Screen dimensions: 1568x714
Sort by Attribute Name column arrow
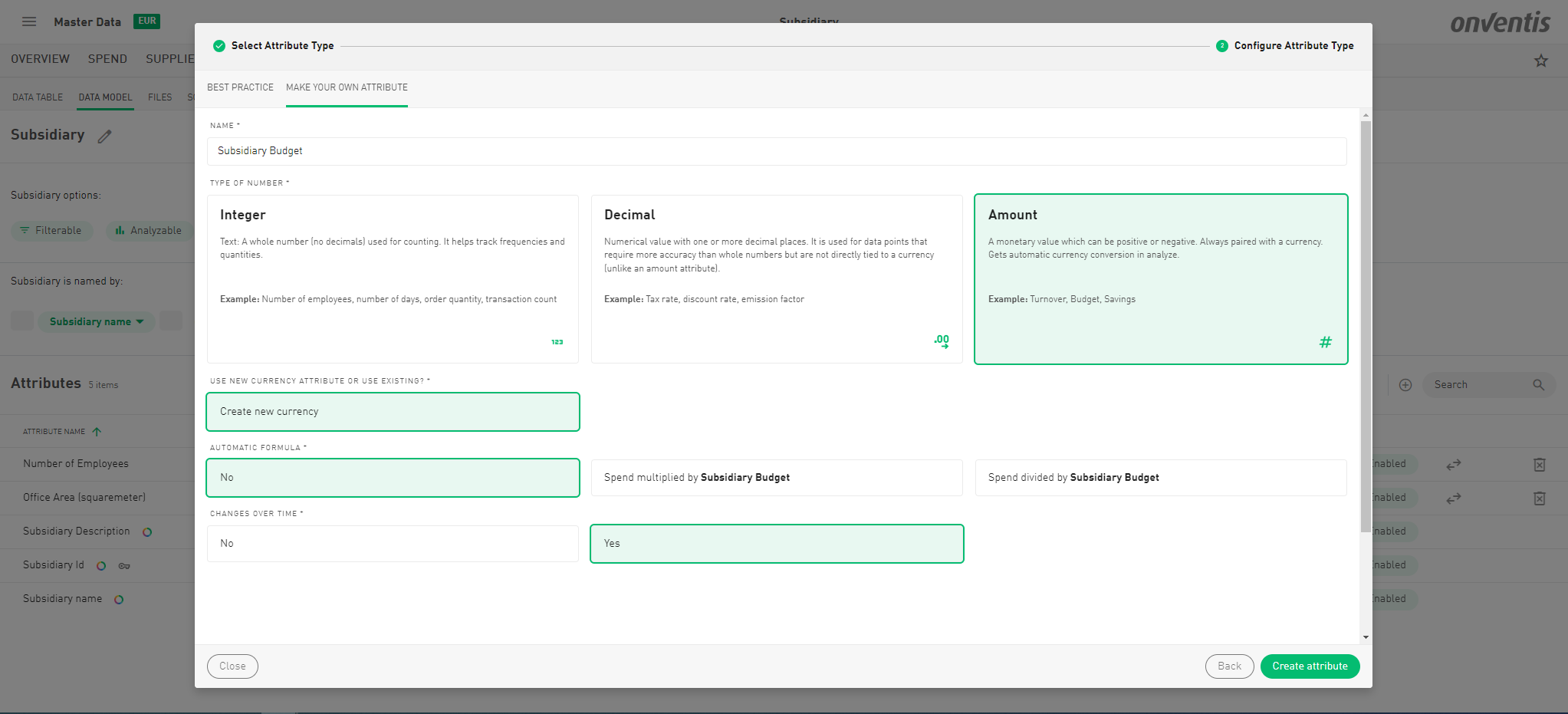click(x=97, y=432)
